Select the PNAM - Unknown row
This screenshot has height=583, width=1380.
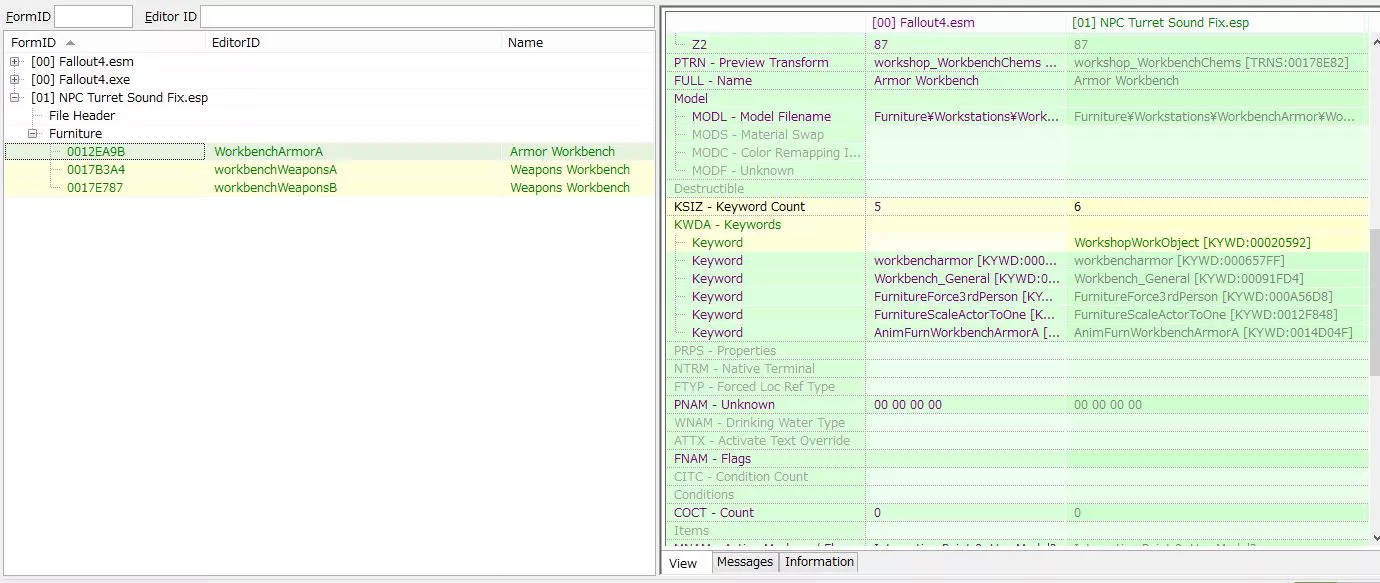[x=1016, y=405]
